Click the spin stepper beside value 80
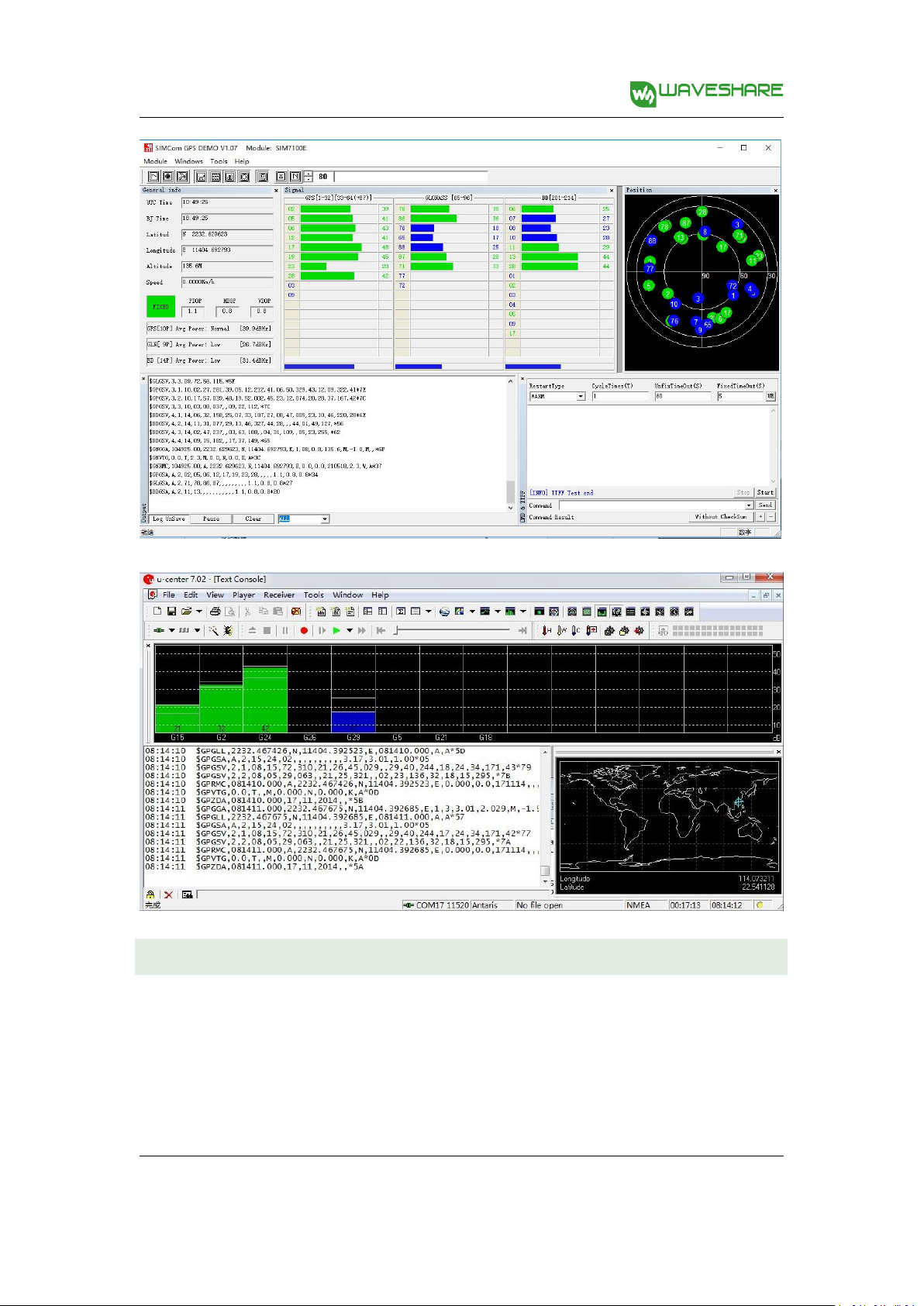Image resolution: width=924 pixels, height=1306 pixels. click(x=309, y=177)
